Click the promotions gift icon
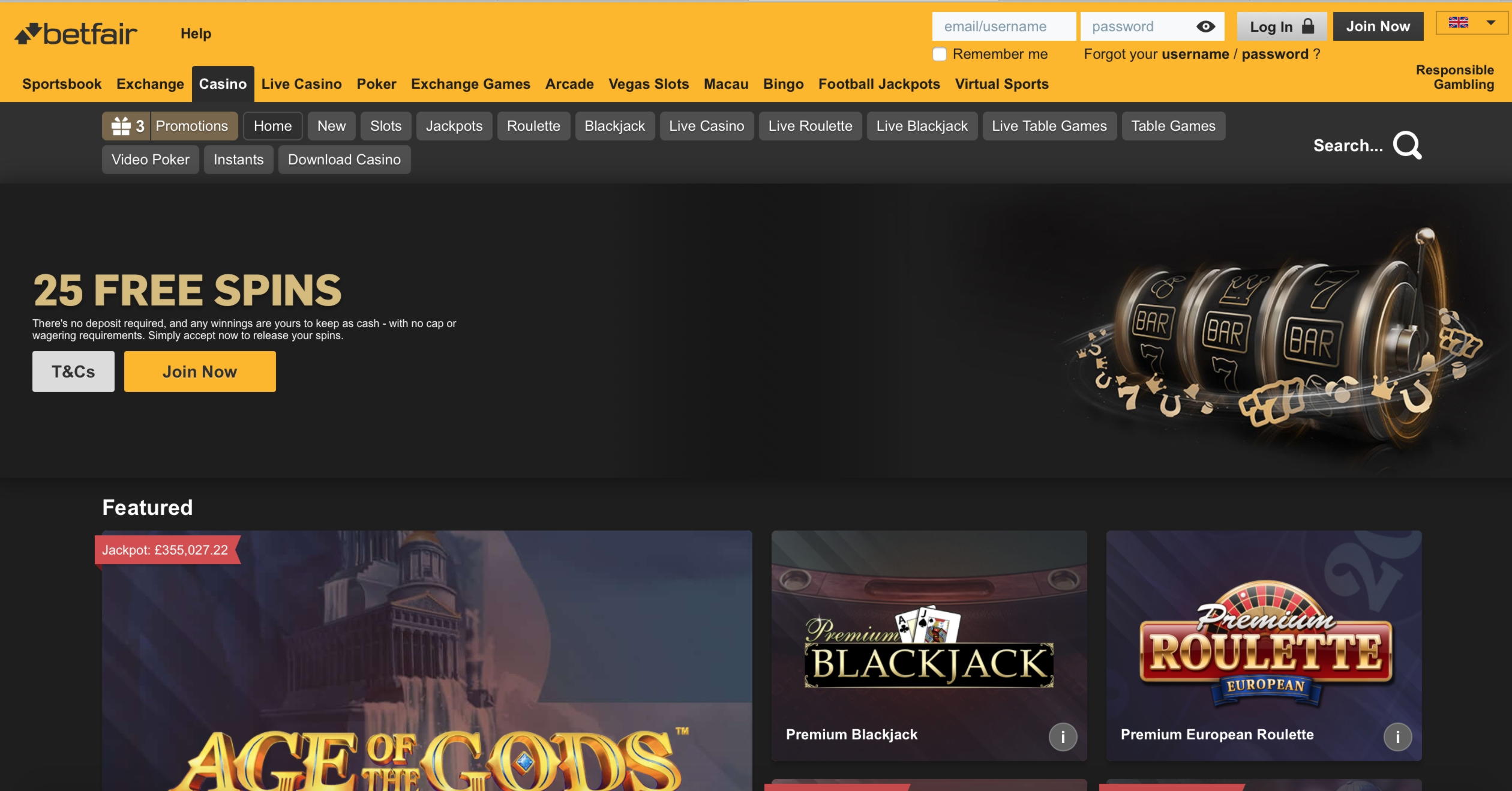Screen dimensions: 1512x791 point(121,126)
